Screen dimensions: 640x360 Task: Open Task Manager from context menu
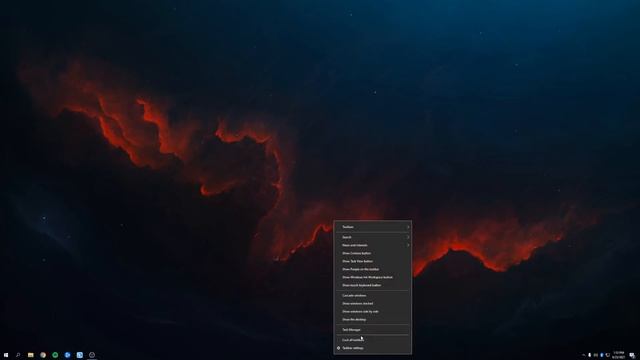click(x=373, y=330)
